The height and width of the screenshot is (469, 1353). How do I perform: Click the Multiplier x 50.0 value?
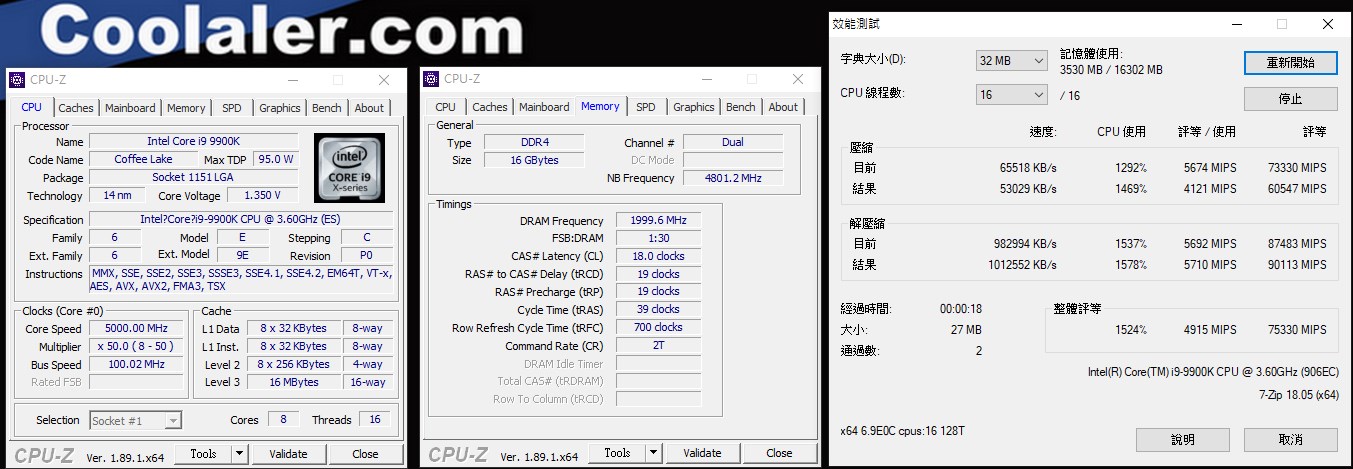pos(138,347)
